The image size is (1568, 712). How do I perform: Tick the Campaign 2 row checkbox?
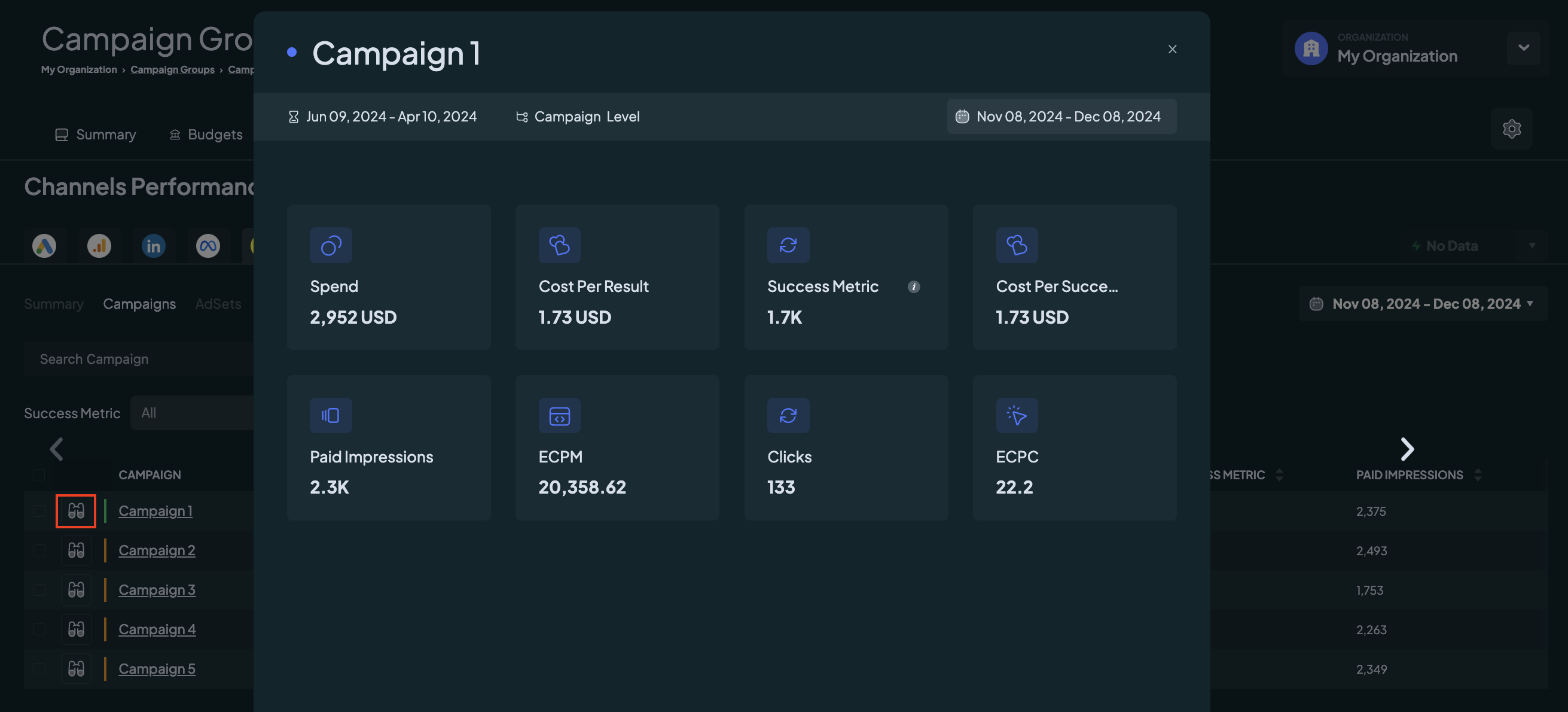click(39, 550)
